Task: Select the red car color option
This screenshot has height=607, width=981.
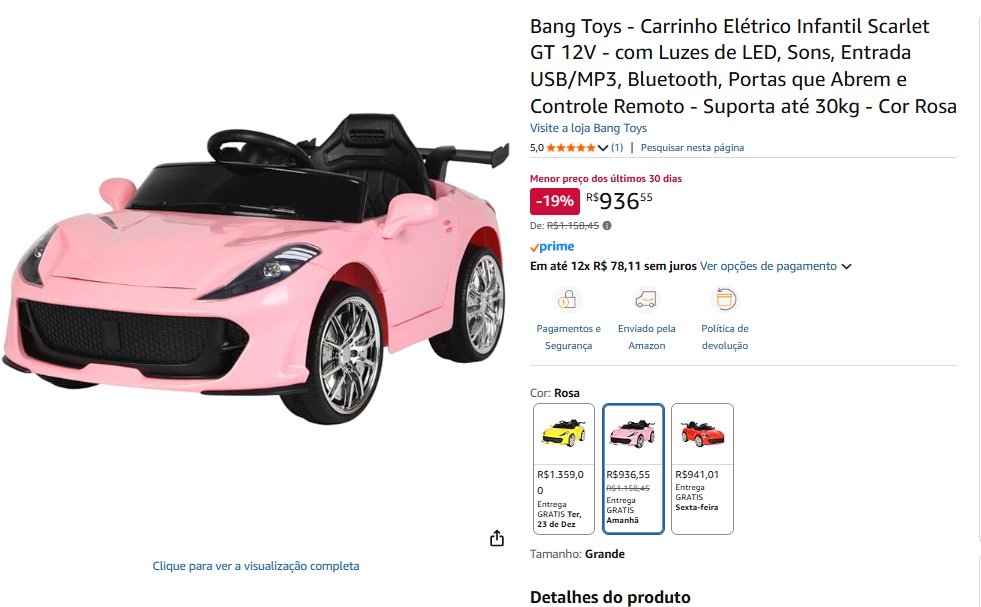Action: pyautogui.click(x=702, y=469)
